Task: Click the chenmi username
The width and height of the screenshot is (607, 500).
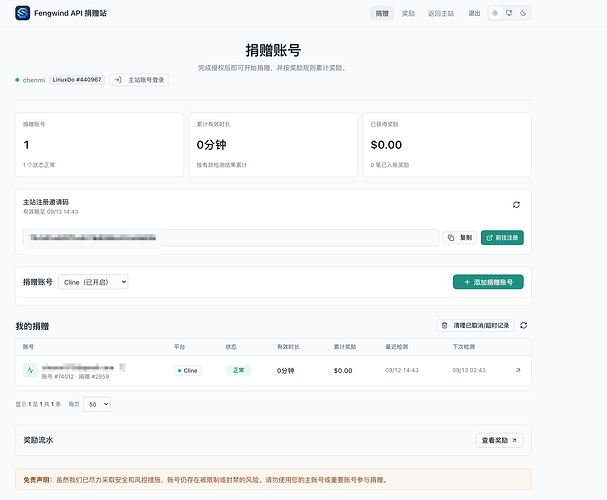Action: (34, 80)
